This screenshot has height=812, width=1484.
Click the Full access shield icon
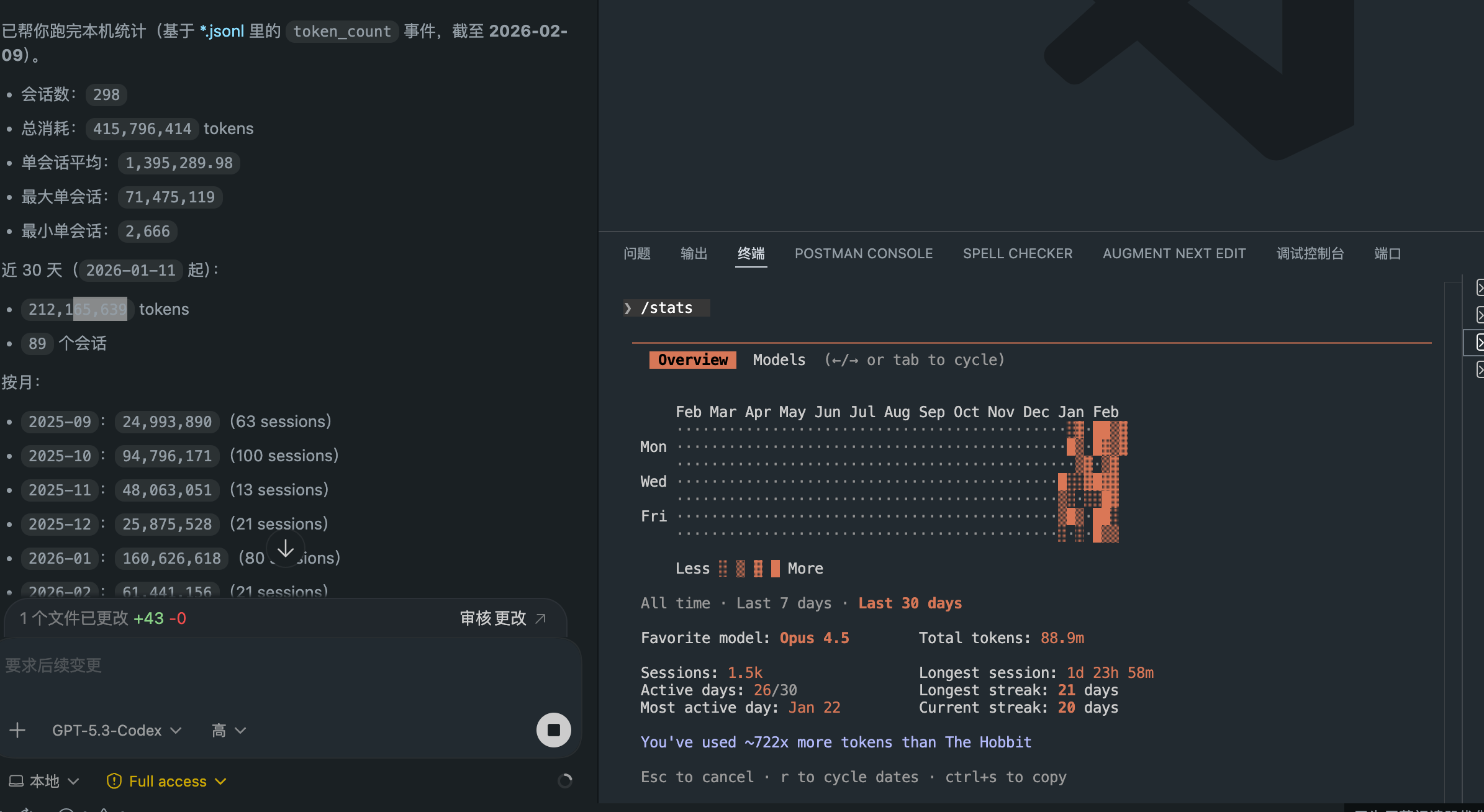pos(114,781)
